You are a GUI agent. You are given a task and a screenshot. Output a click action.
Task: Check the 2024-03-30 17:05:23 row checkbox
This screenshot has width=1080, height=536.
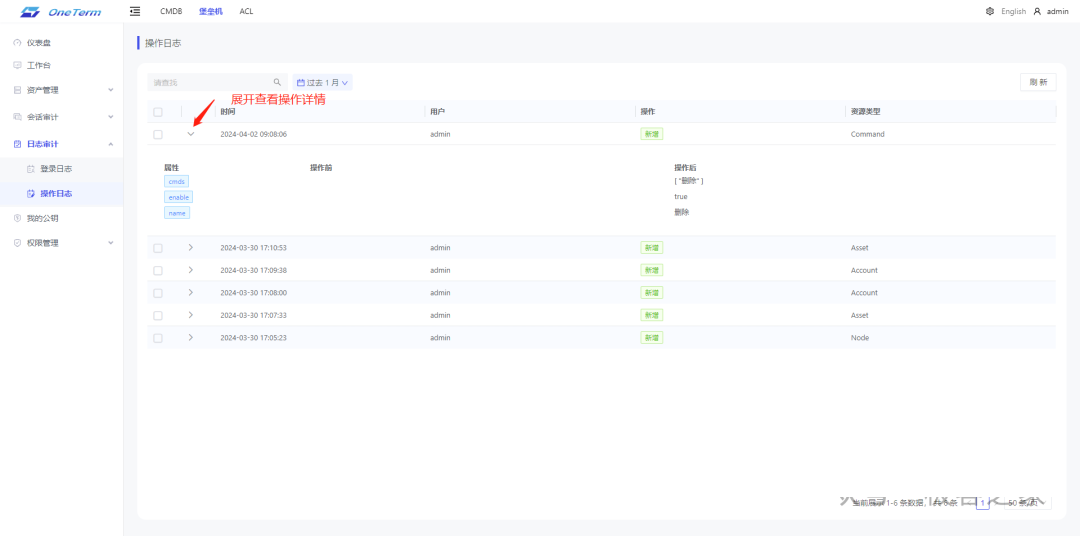tap(158, 338)
